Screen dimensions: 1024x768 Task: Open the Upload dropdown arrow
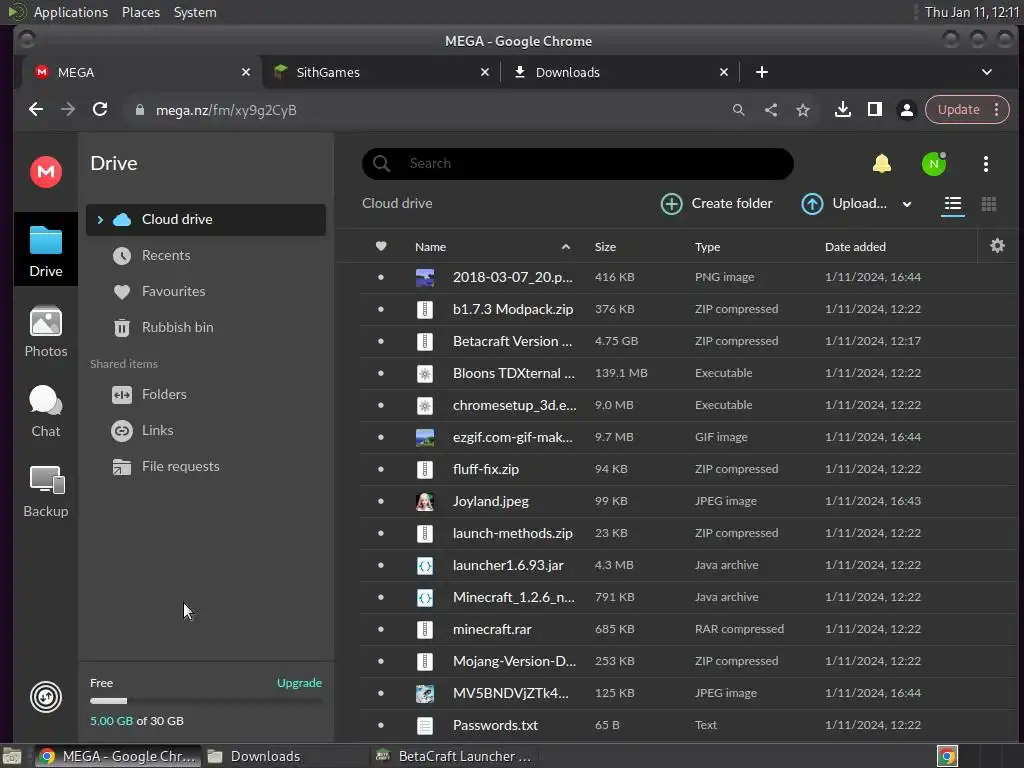[906, 204]
